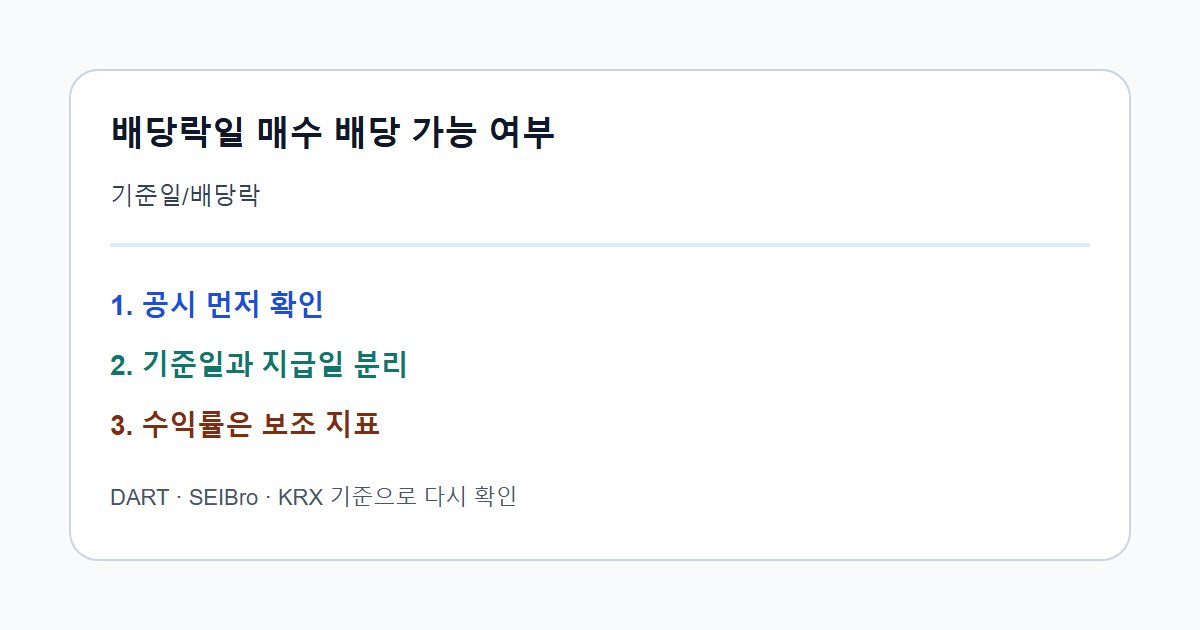Screen dimensions: 1200x630
Task: Click the green number 2. marker
Action: tap(122, 366)
